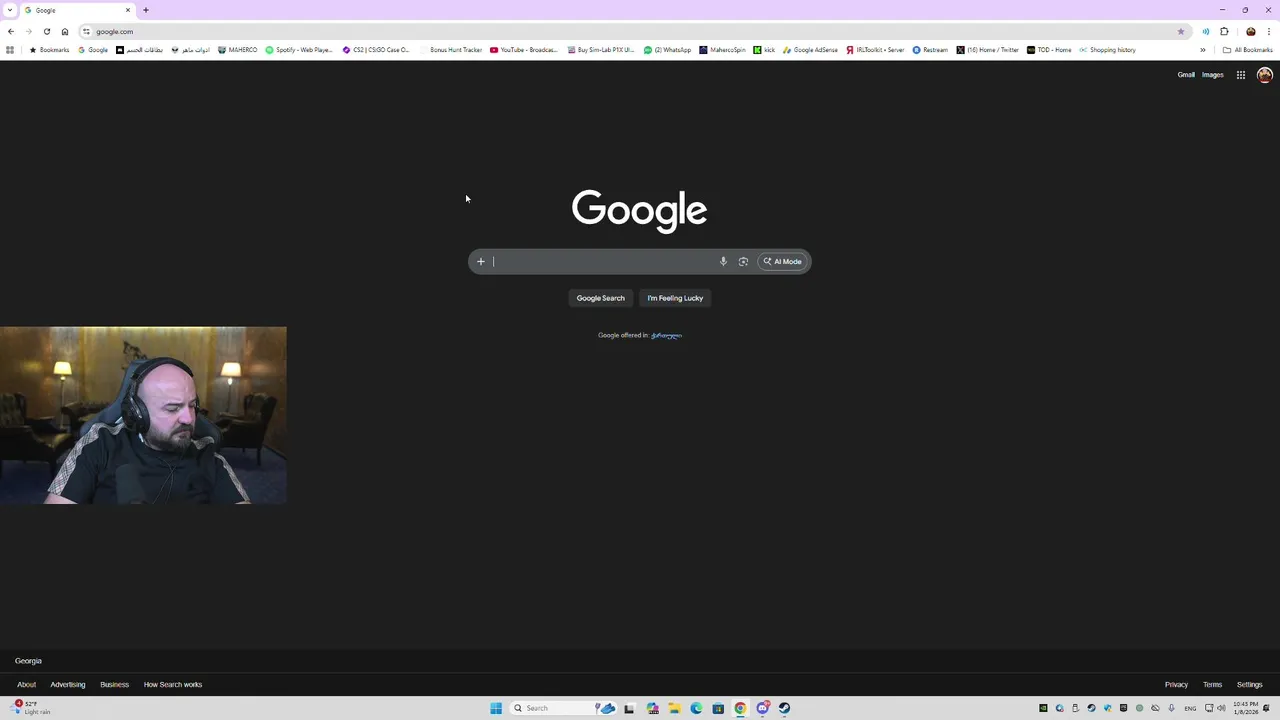Open Buy Sim-Lab P1X bookmark
This screenshot has width=1280, height=720.
point(601,50)
